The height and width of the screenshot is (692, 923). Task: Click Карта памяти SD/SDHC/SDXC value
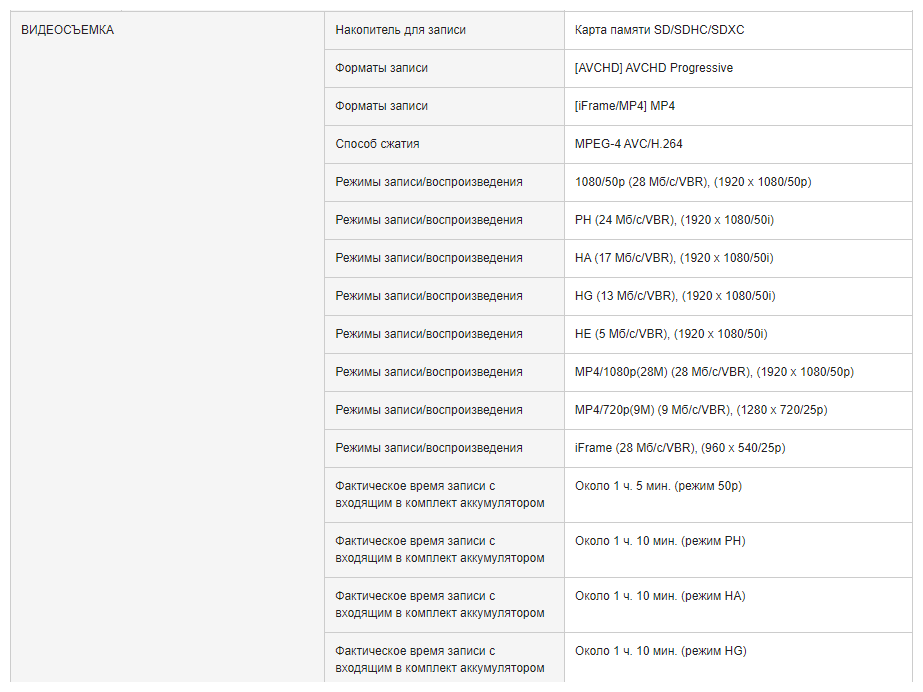tap(659, 30)
